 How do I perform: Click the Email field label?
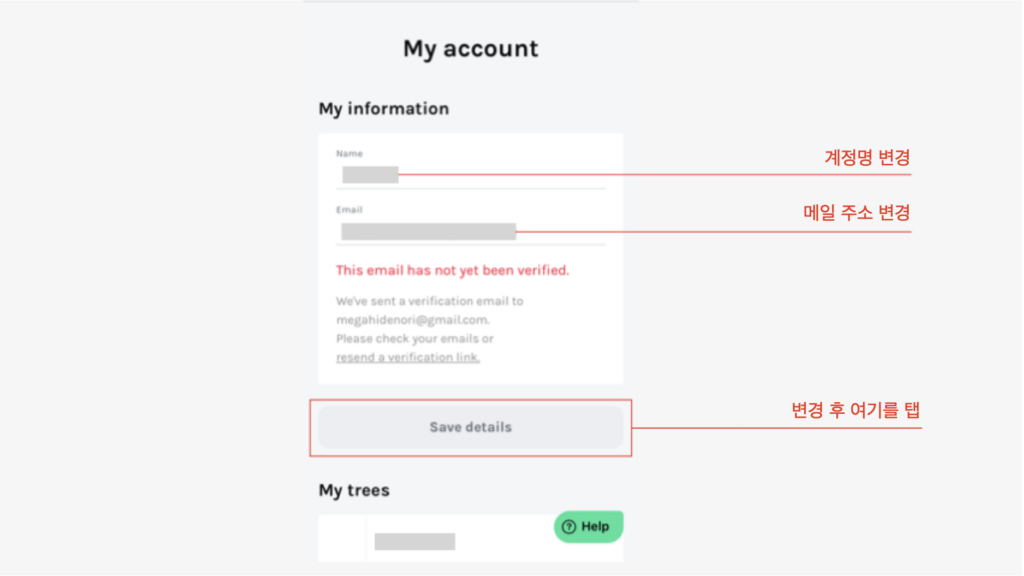(349, 210)
